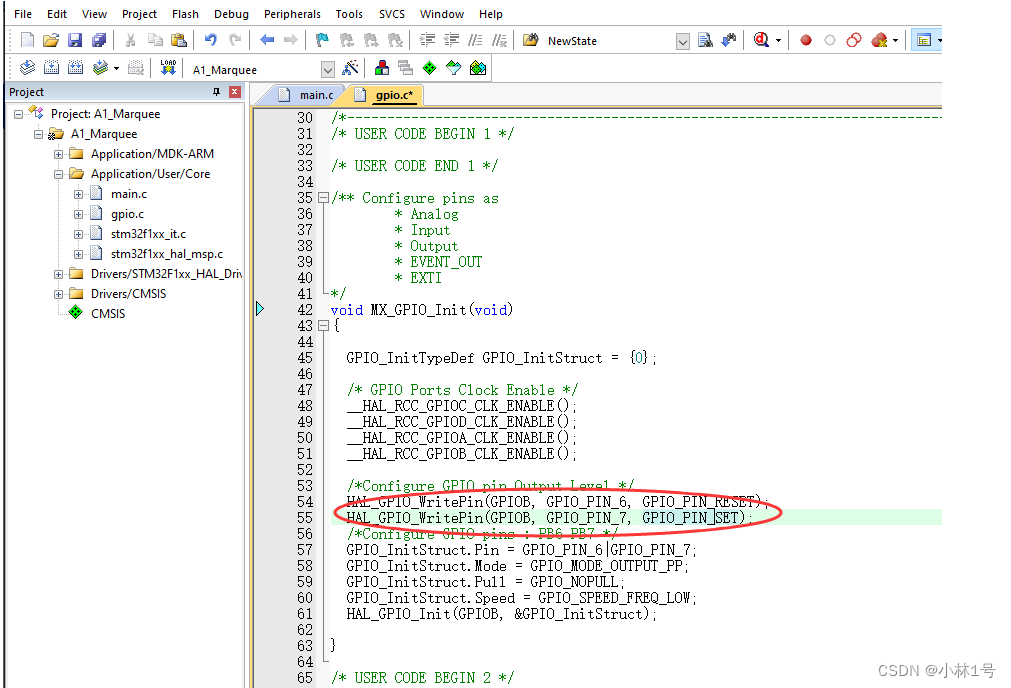Viewport: 1011px width, 688px height.
Task: Click the Save All icon
Action: point(97,40)
